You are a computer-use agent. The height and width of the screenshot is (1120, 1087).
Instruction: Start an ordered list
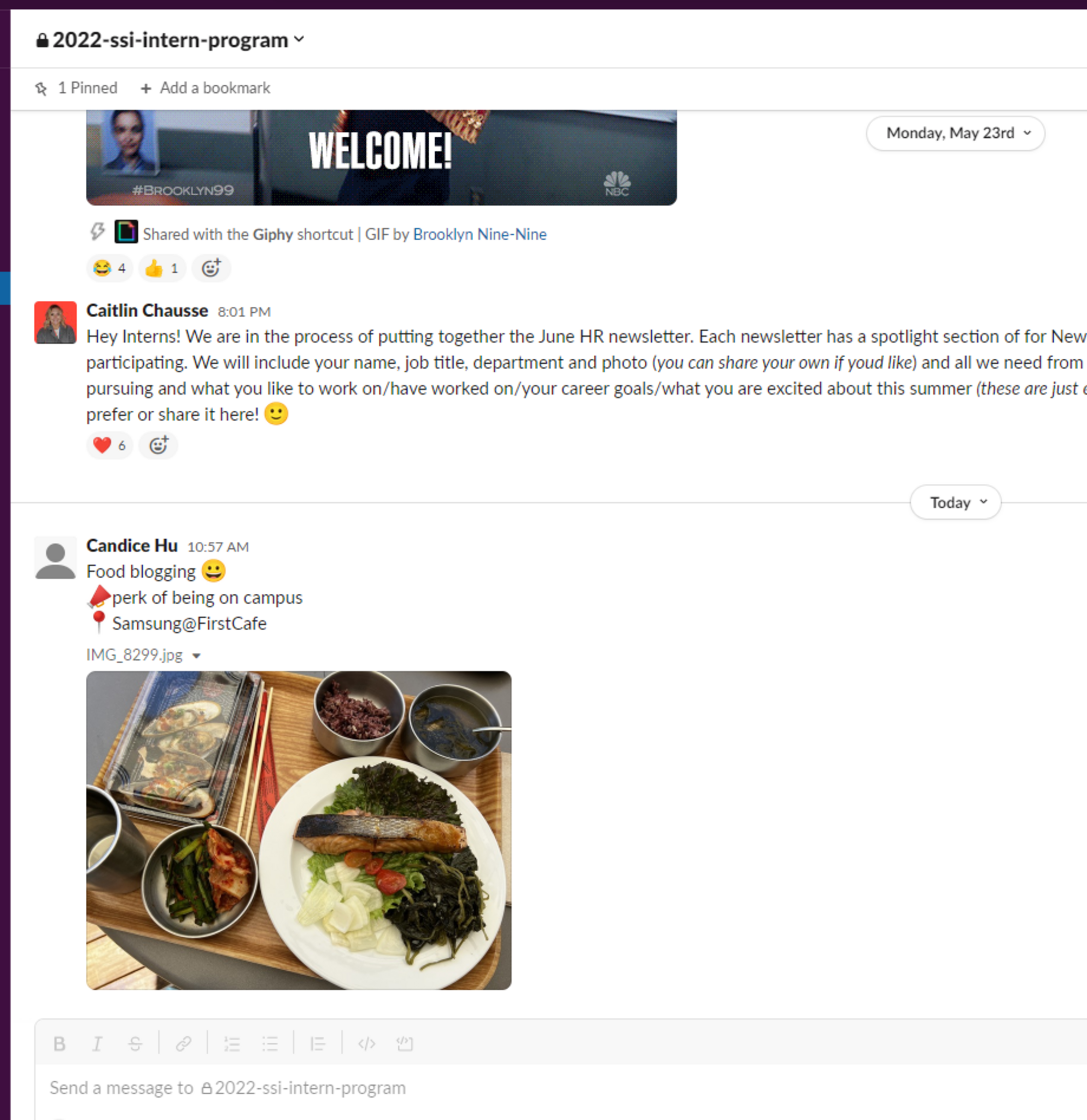pyautogui.click(x=232, y=1044)
